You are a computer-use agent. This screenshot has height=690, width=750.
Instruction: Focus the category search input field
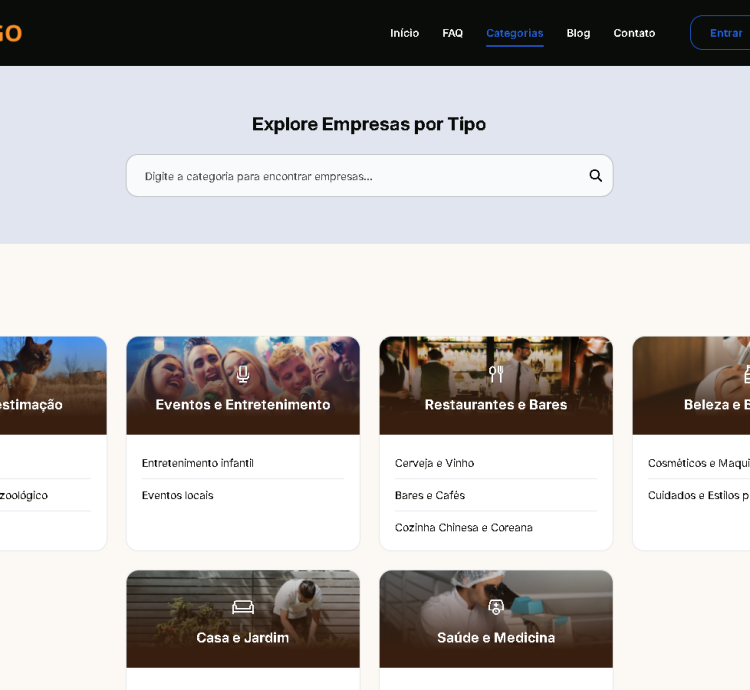[360, 176]
